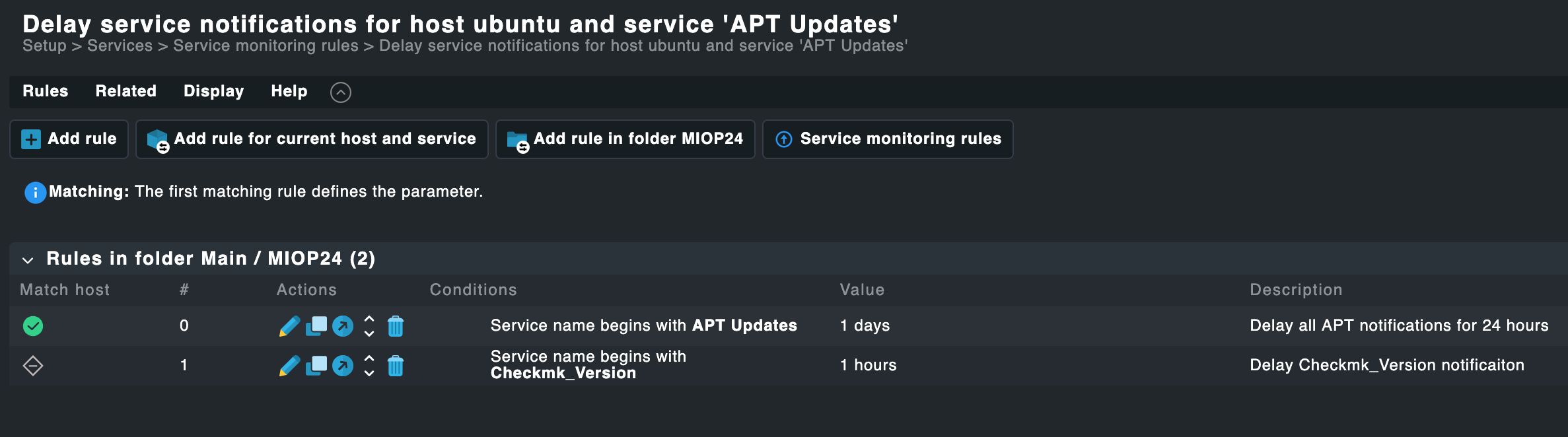This screenshot has height=437, width=1568.
Task: Click the green checkmark match indicator on rule 0
Action: click(32, 325)
